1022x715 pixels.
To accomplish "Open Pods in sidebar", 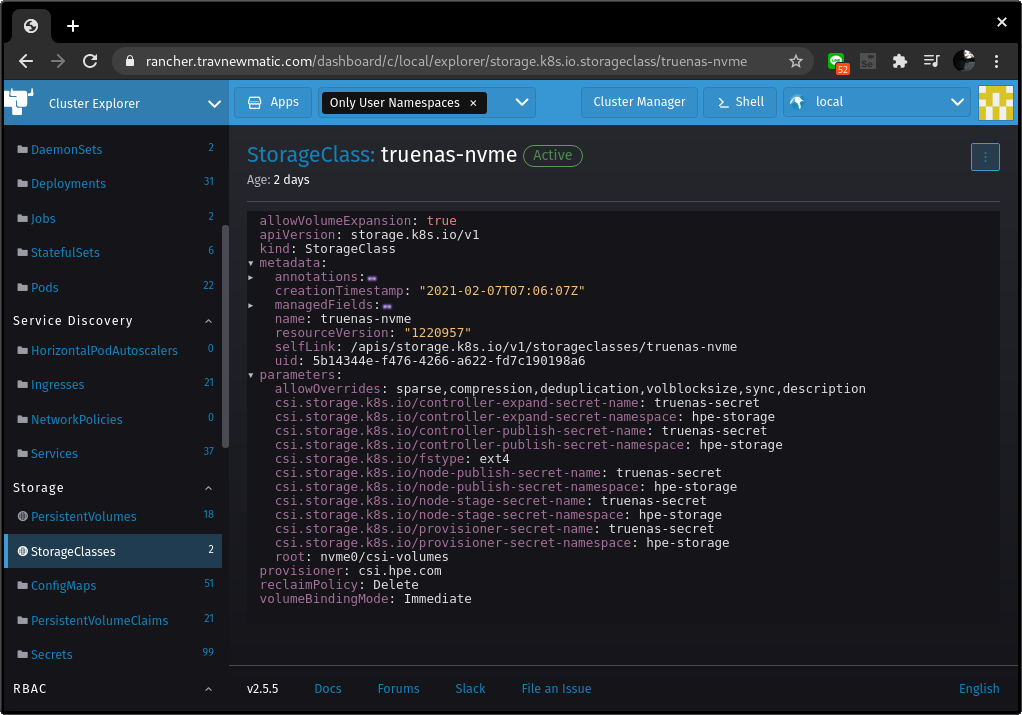I will [44, 287].
